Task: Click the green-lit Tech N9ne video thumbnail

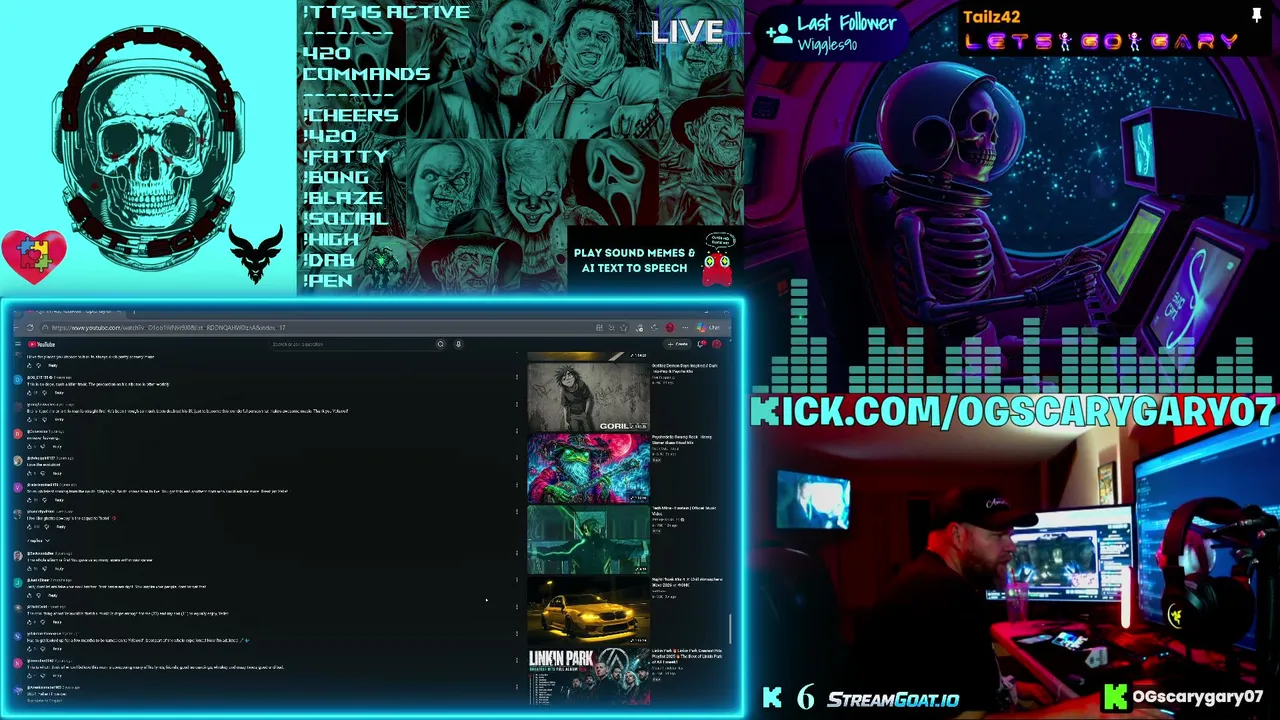Action: point(588,540)
